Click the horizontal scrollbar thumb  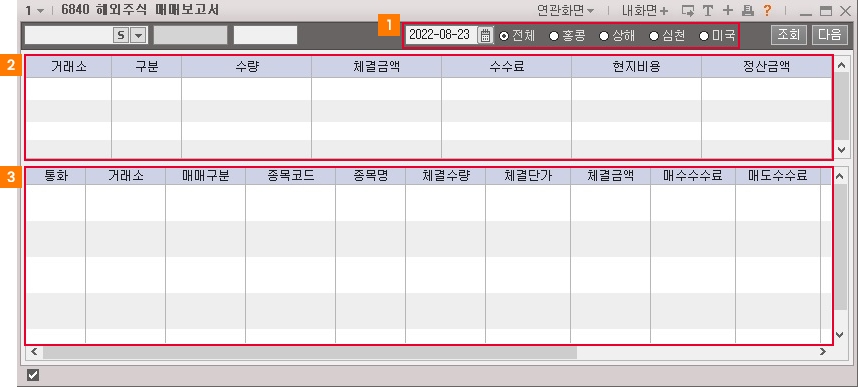point(310,352)
